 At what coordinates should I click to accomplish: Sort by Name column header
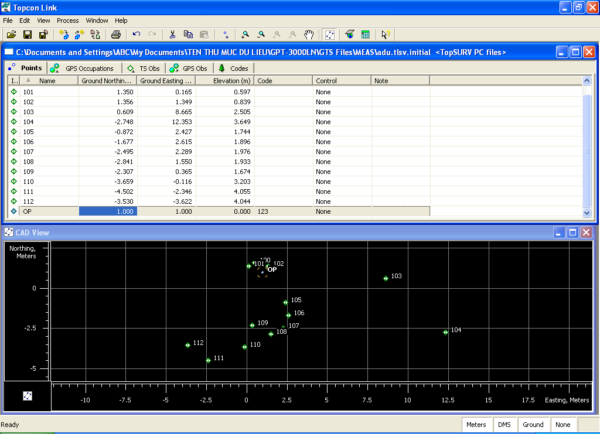[x=48, y=80]
